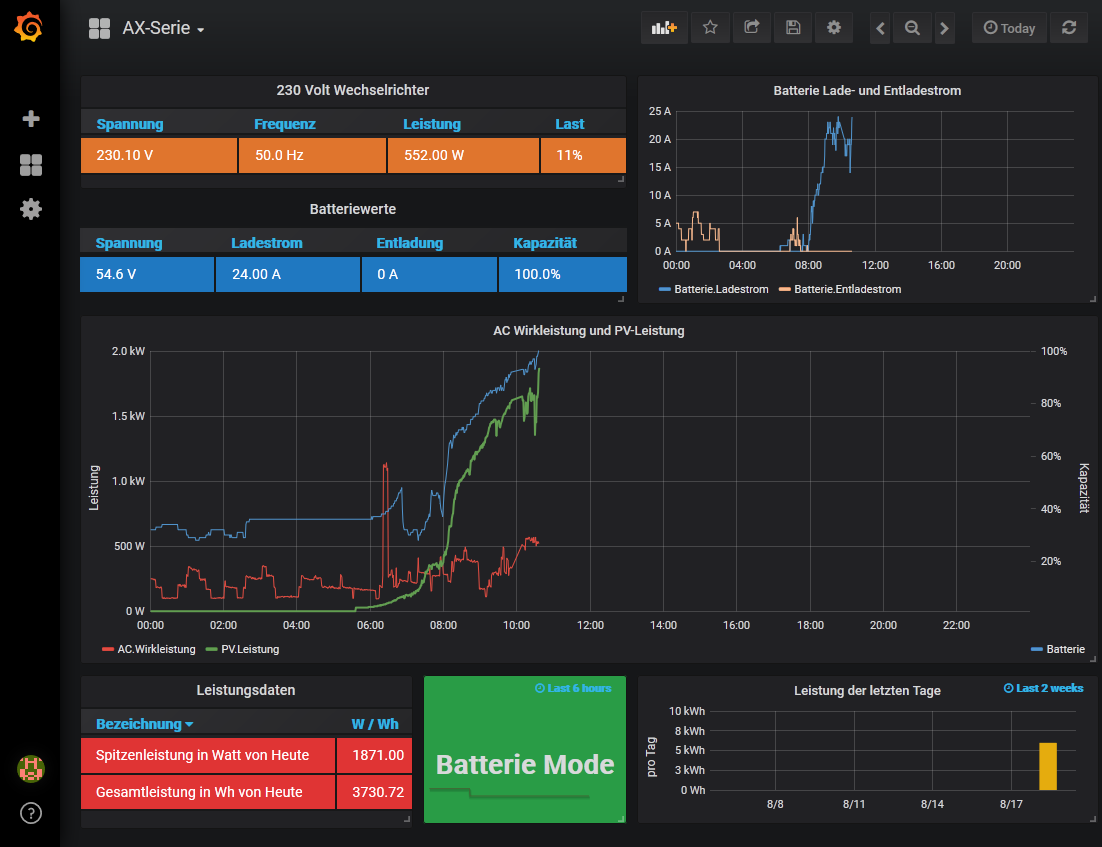Open the Today time range picker

tap(1009, 28)
